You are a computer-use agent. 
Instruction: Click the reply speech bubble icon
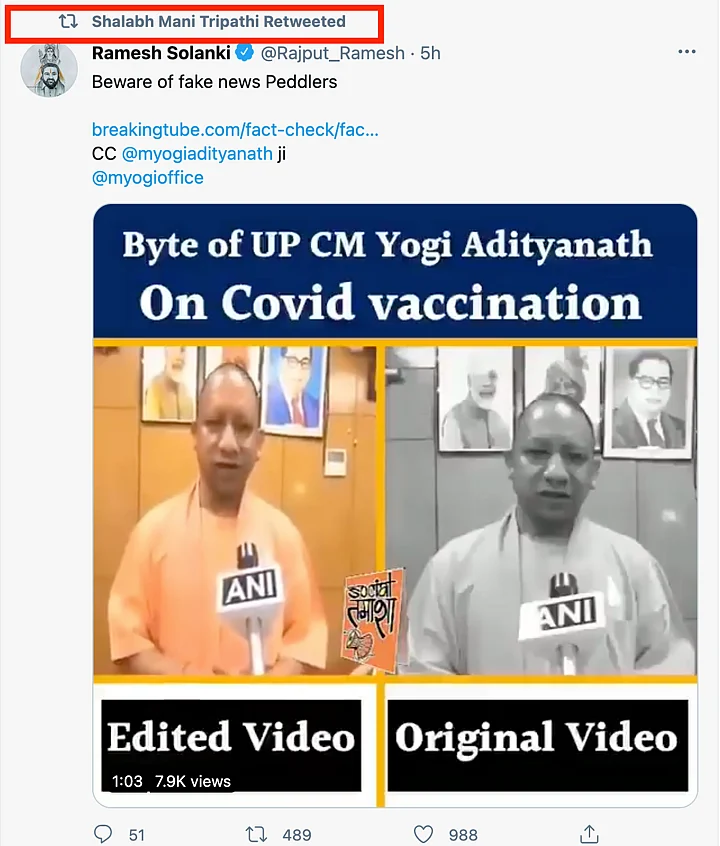tap(103, 834)
